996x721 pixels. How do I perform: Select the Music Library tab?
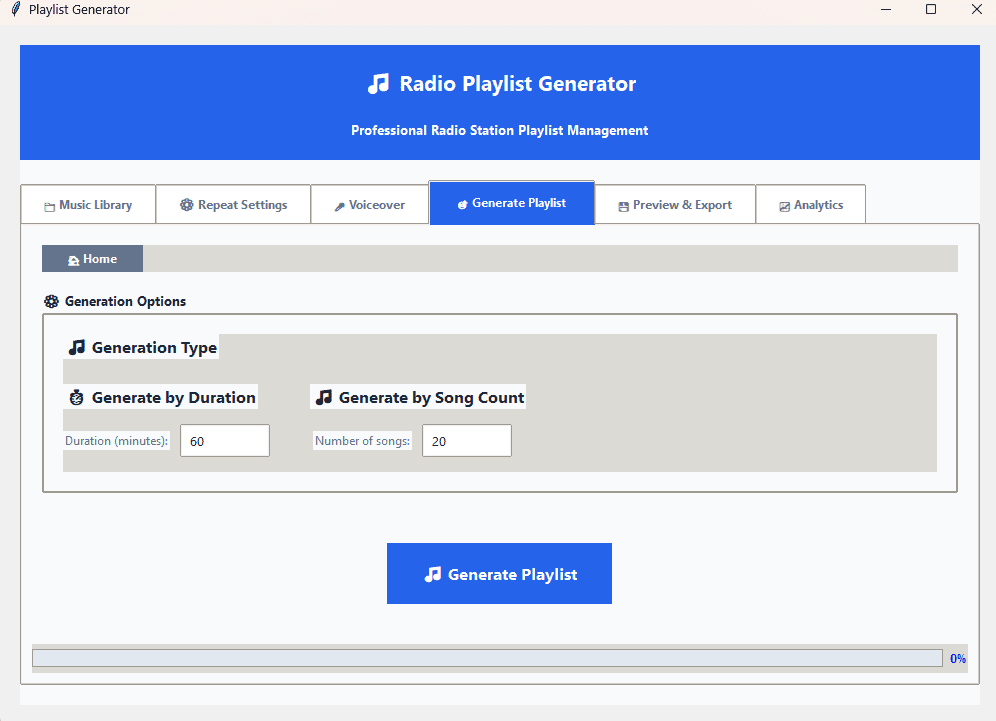88,204
